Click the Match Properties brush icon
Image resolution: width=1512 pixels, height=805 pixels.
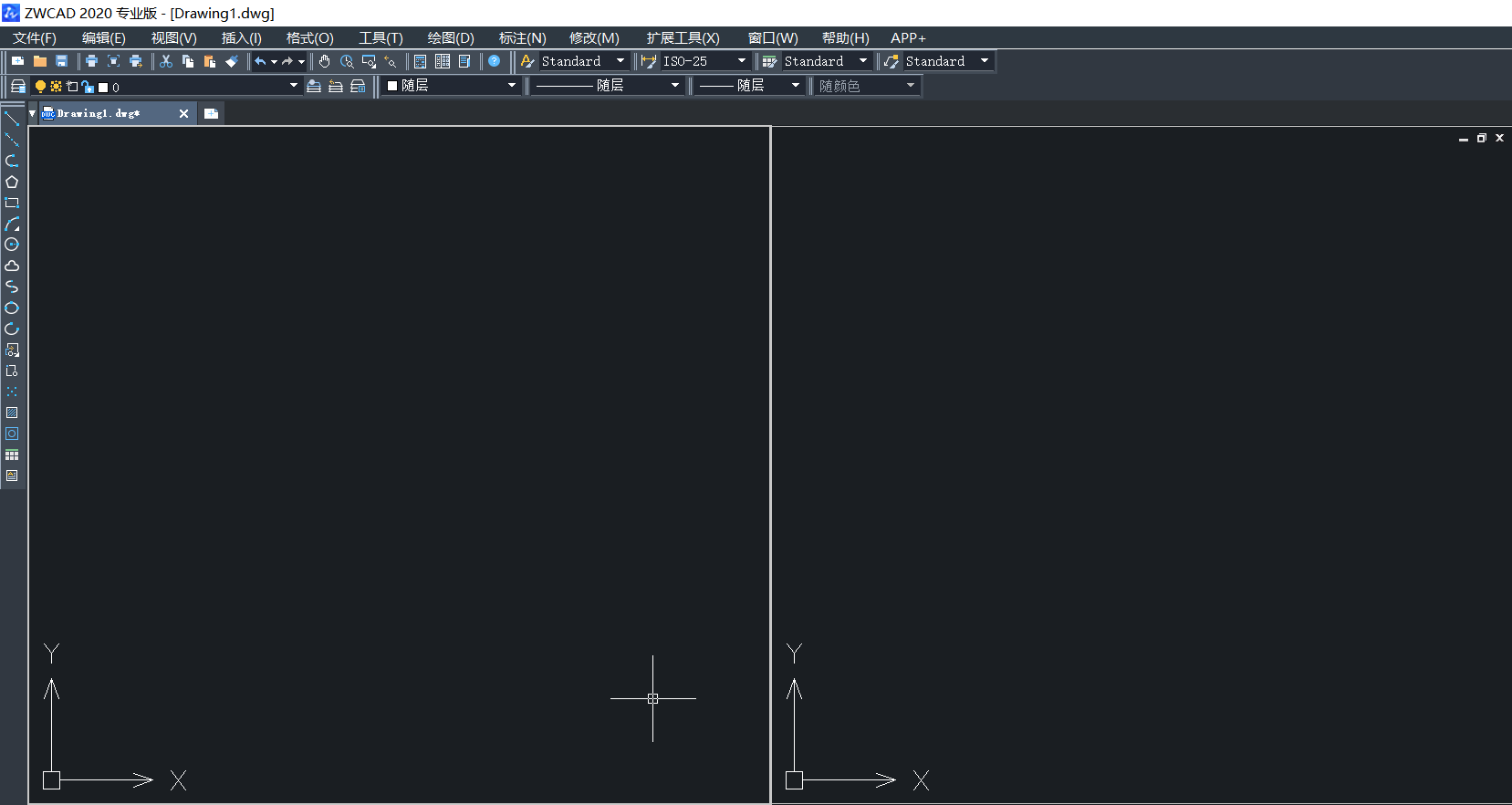click(232, 61)
